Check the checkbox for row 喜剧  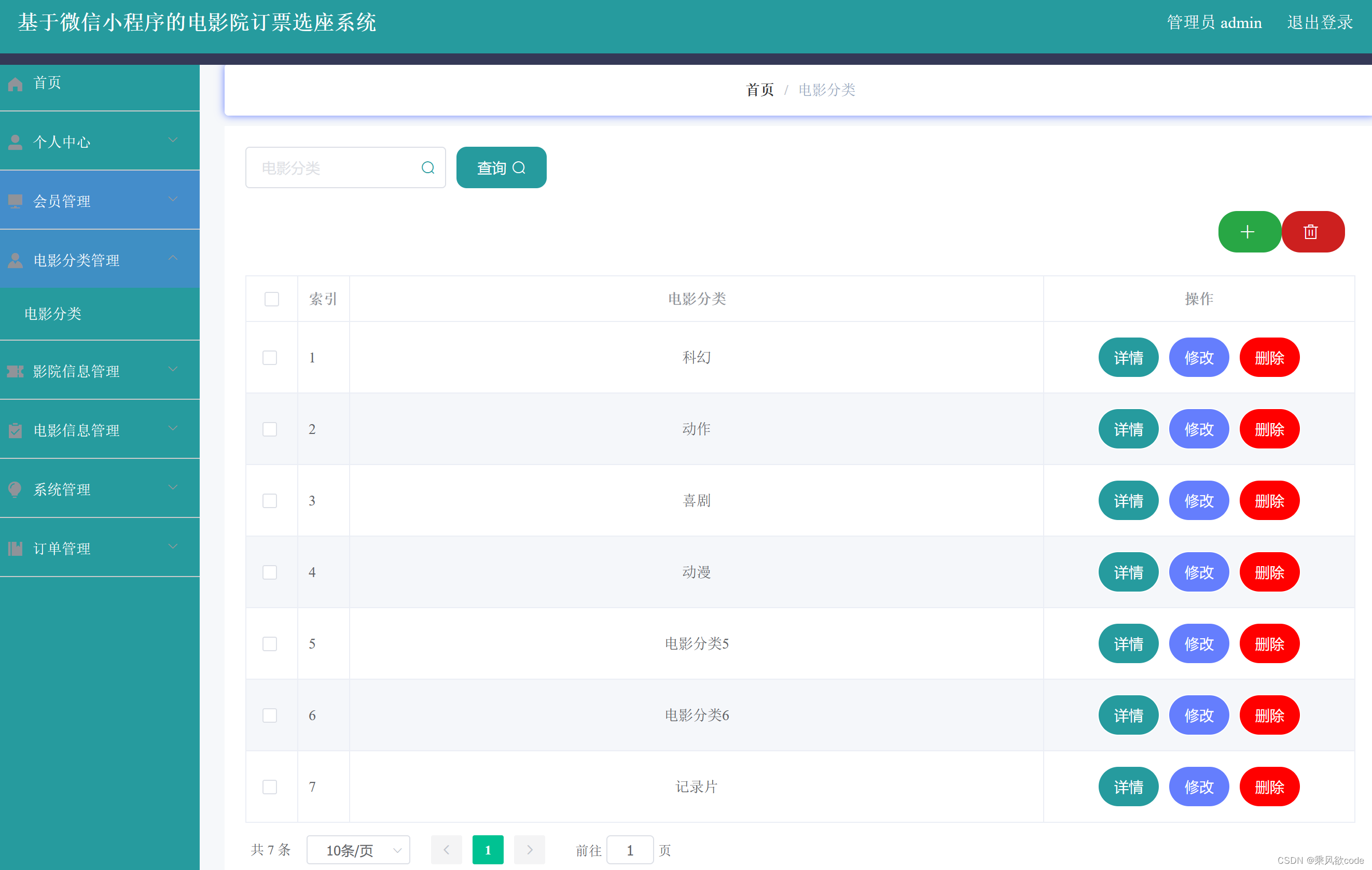pyautogui.click(x=270, y=501)
